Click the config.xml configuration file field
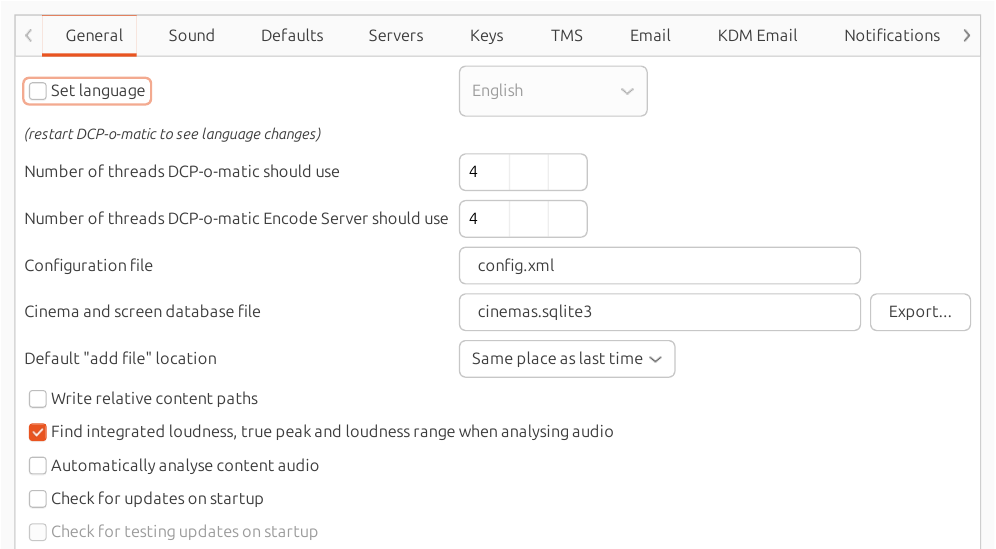This screenshot has width=996, height=549. point(659,266)
